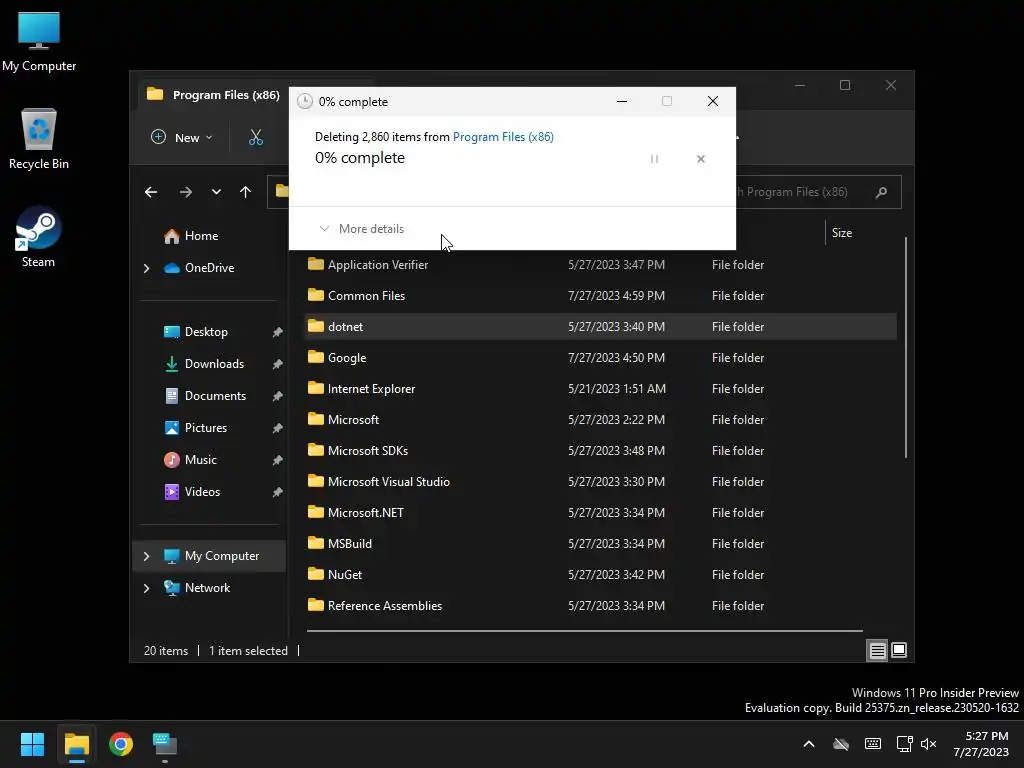
Task: Unpin Pictures using its pin icon
Action: pos(278,428)
